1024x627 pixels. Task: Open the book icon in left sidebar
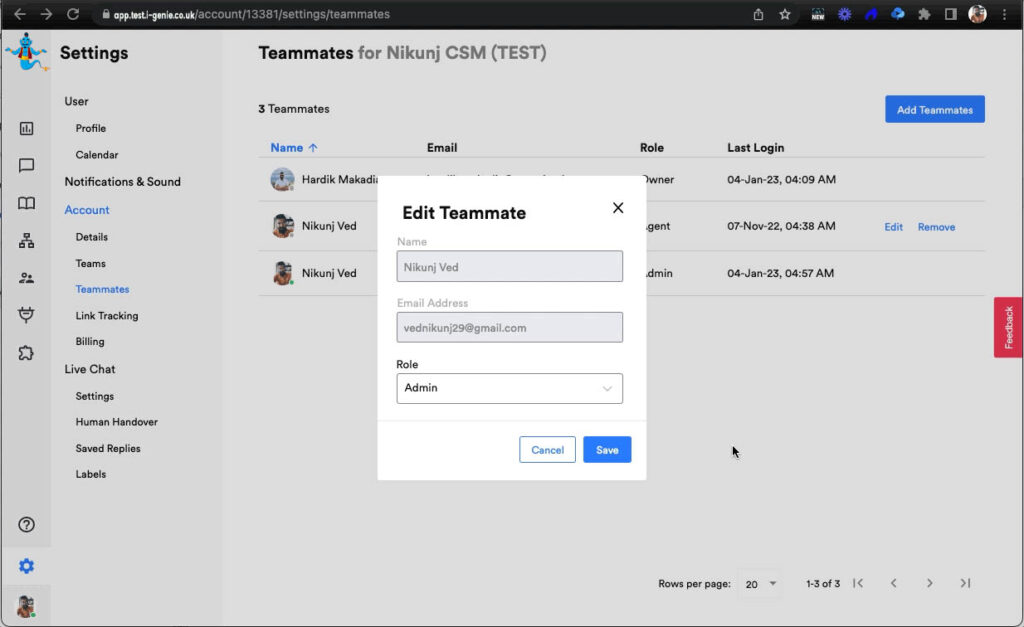pyautogui.click(x=27, y=204)
